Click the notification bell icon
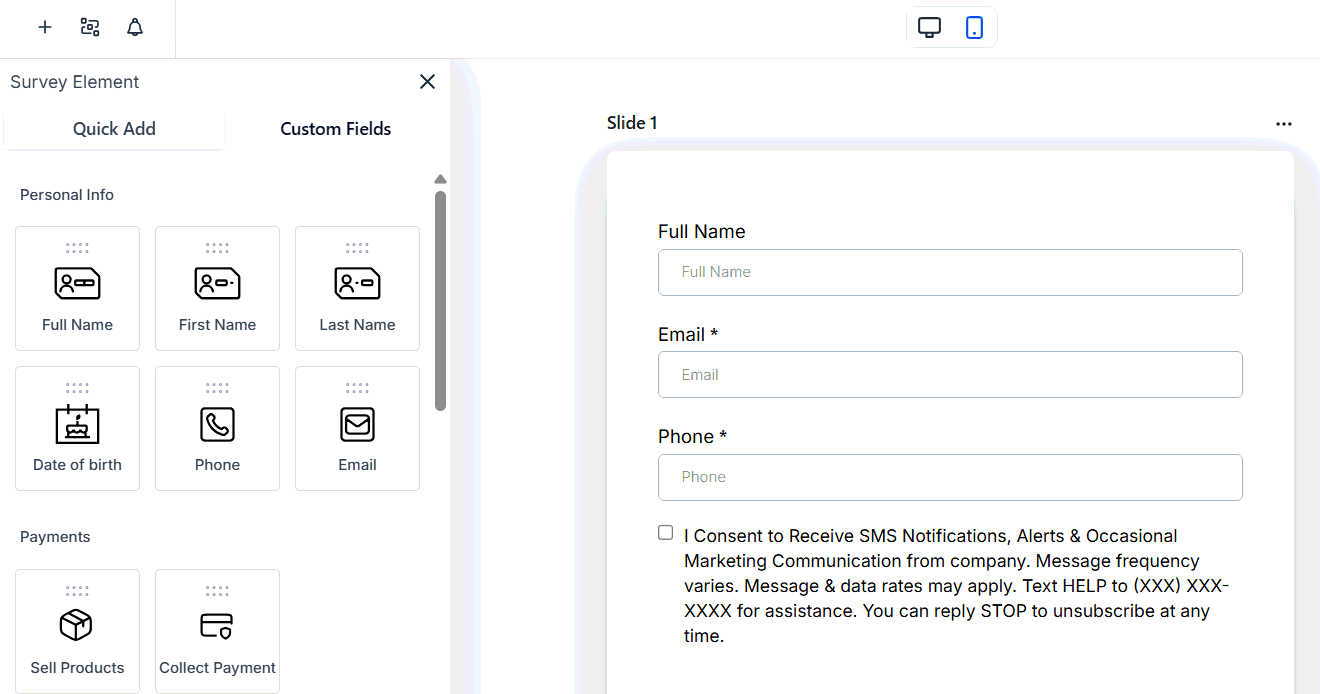 pos(135,27)
